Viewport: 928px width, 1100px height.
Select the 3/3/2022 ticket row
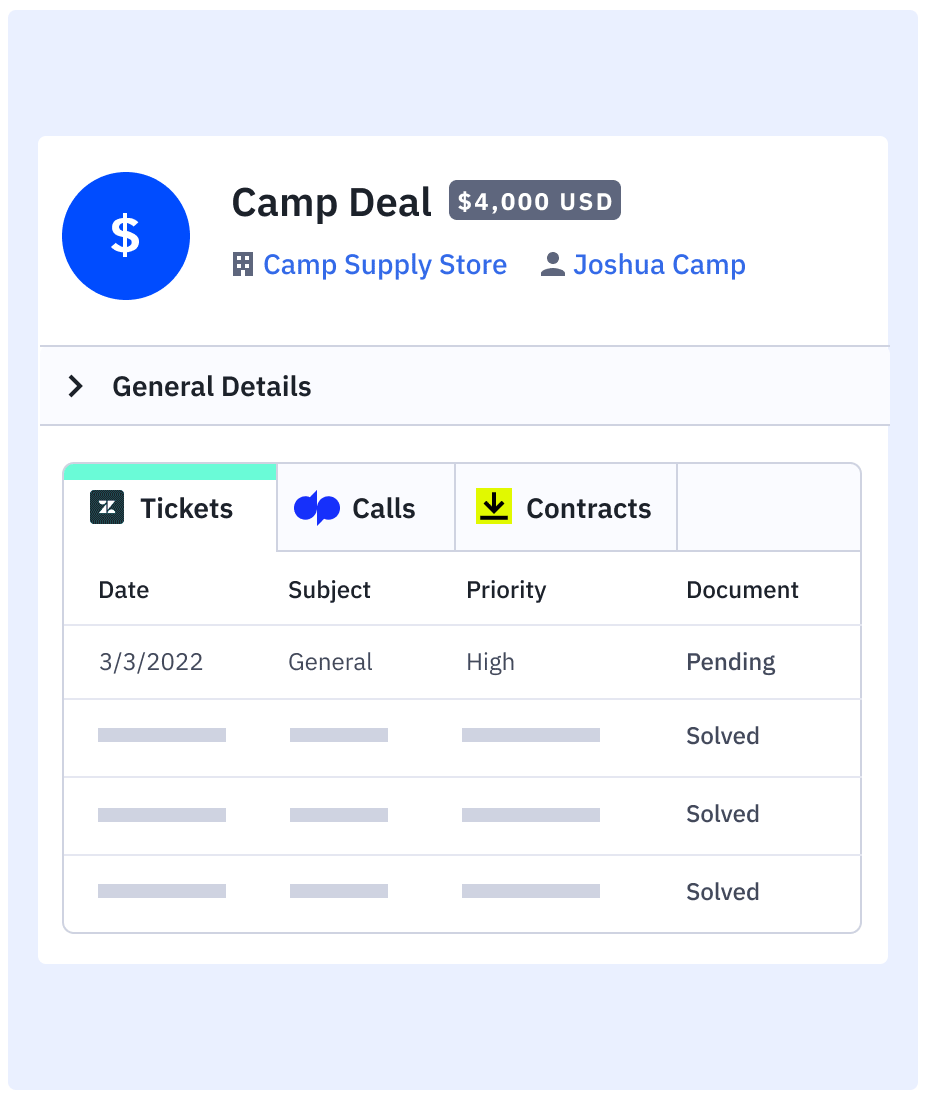[x=462, y=662]
